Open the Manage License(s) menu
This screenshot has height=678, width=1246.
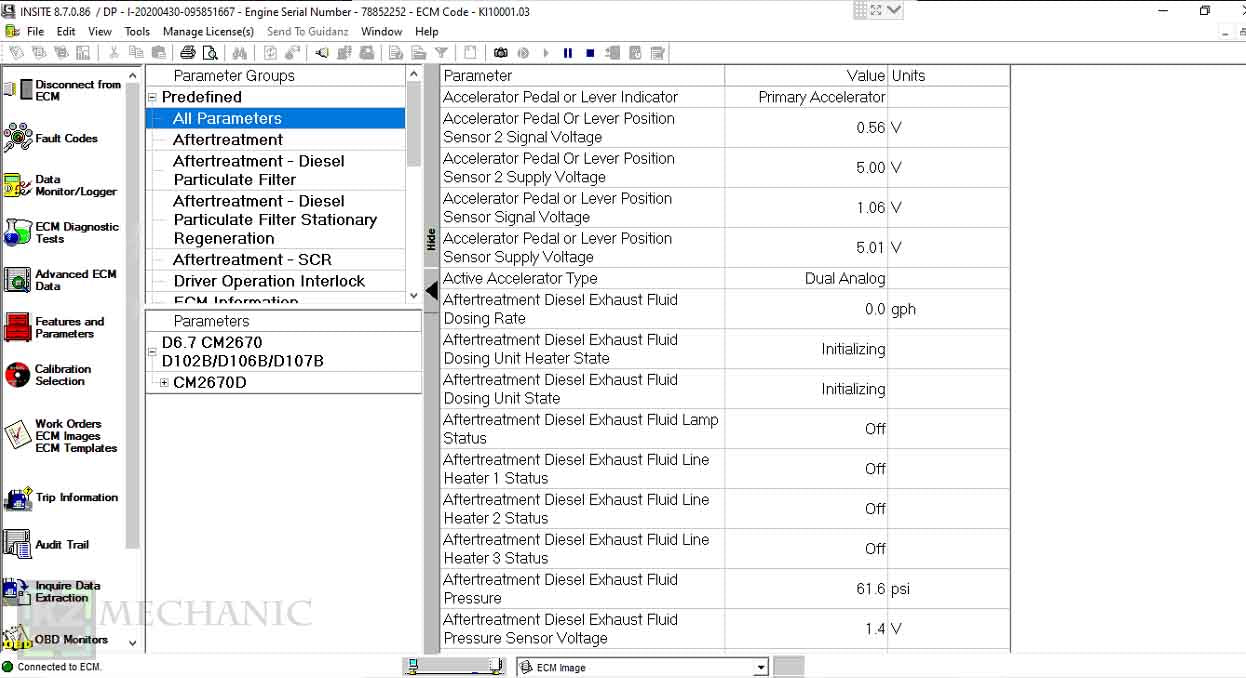(208, 31)
